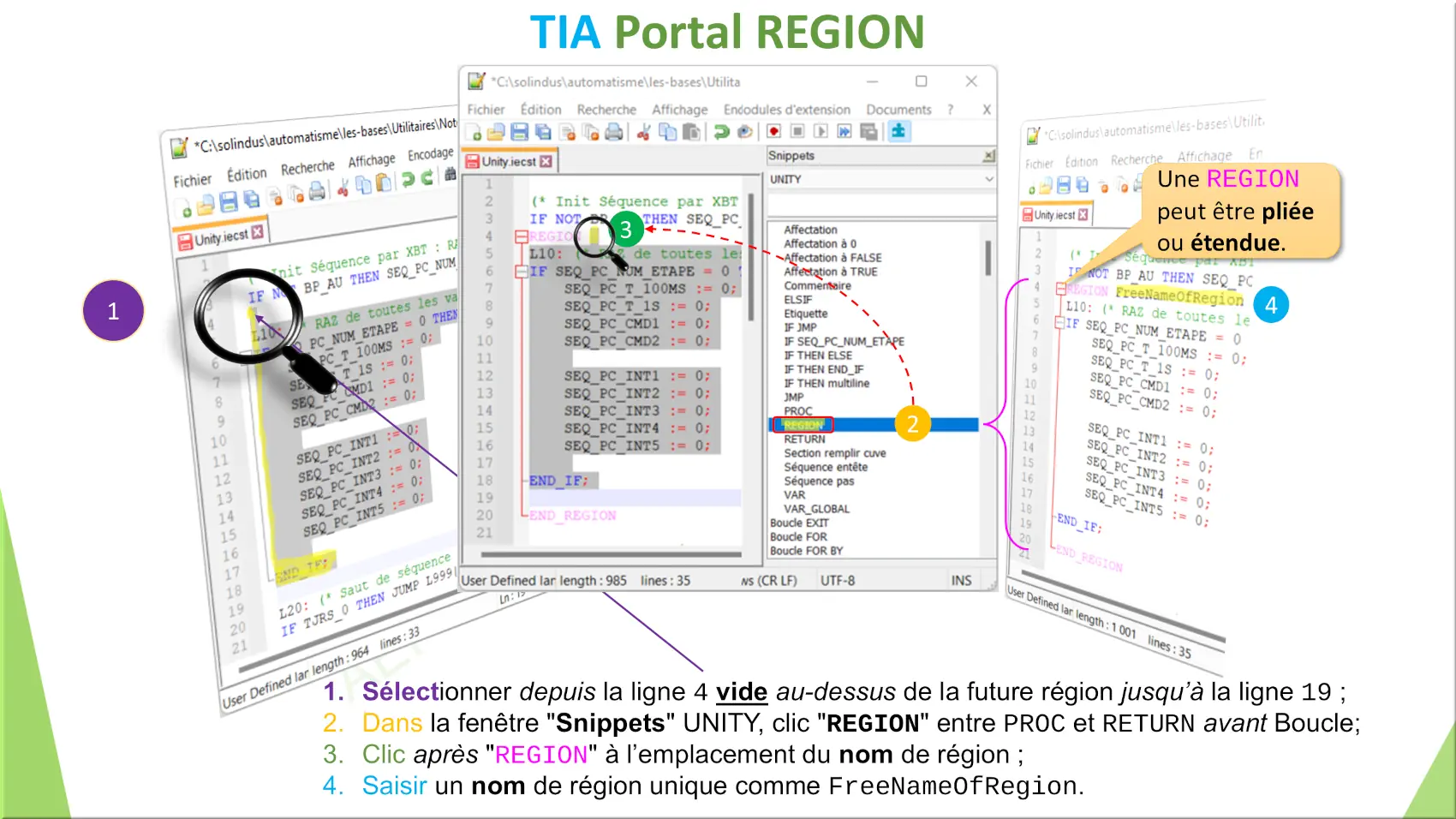The image size is (1456, 819).
Task: Open Affichage menu in center window
Action: tap(680, 110)
